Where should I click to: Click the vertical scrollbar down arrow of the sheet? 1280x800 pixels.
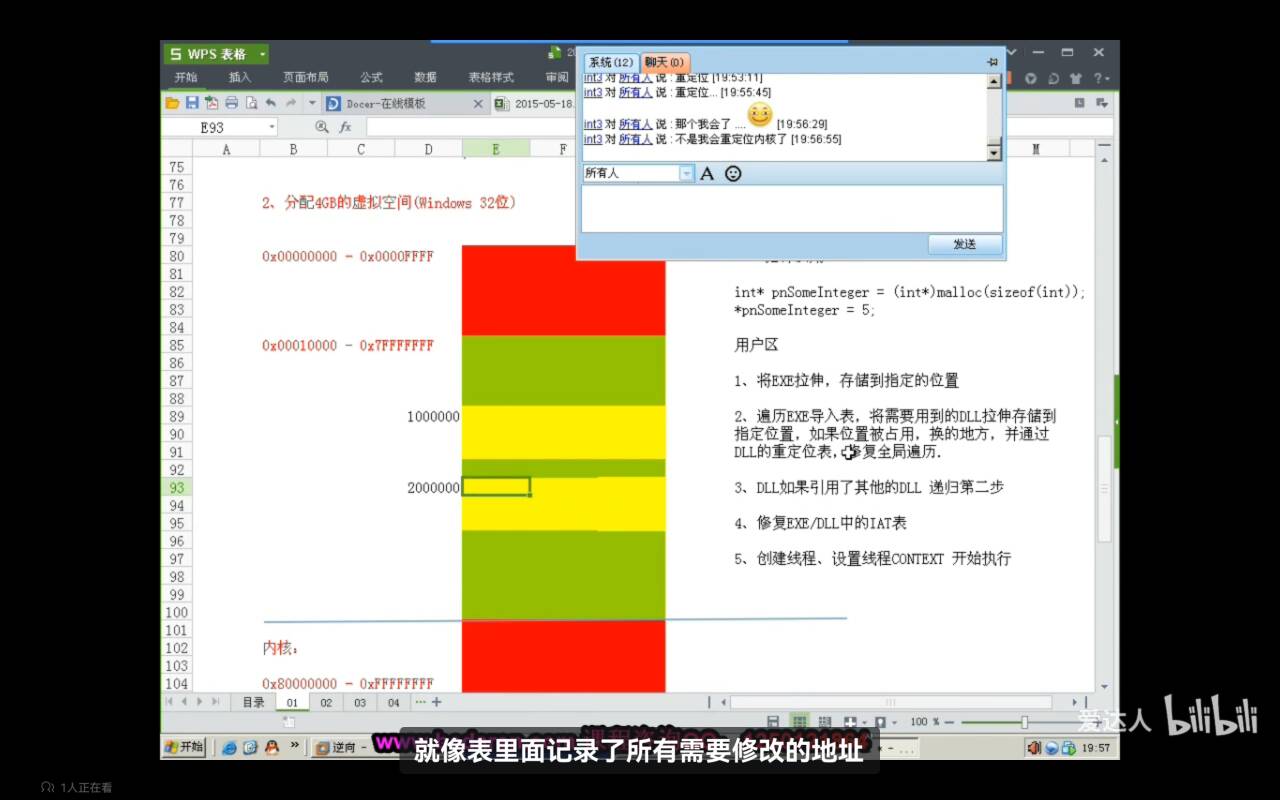coord(1105,686)
